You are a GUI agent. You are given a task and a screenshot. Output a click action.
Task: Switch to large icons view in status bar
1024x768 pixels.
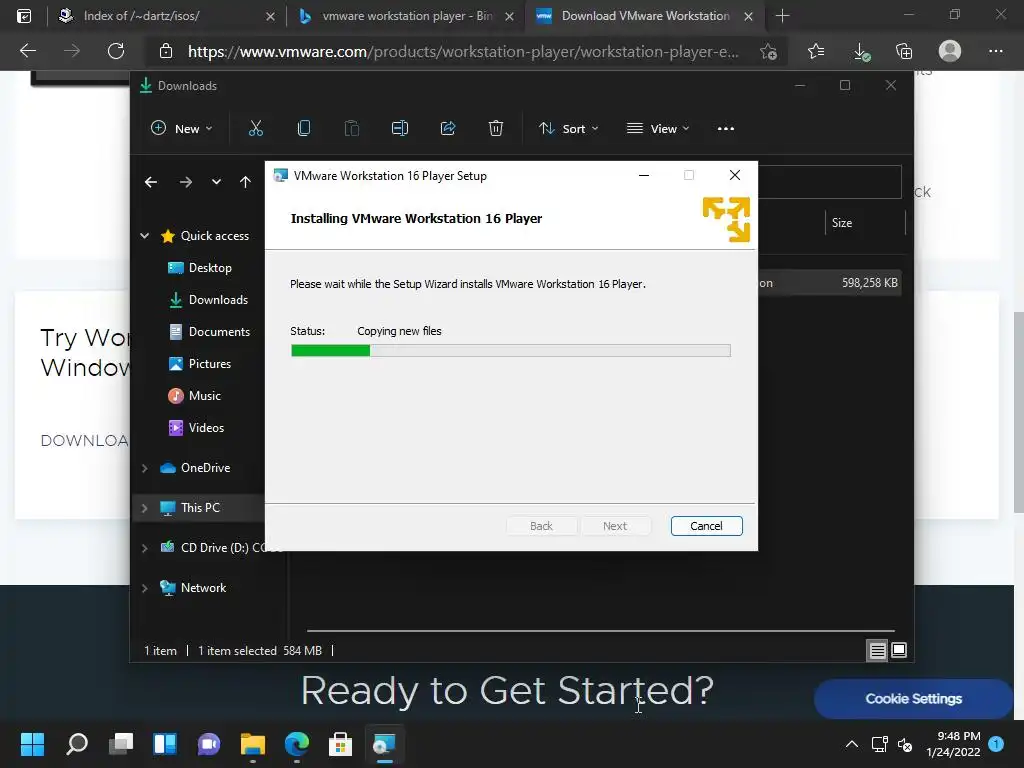[x=899, y=650]
